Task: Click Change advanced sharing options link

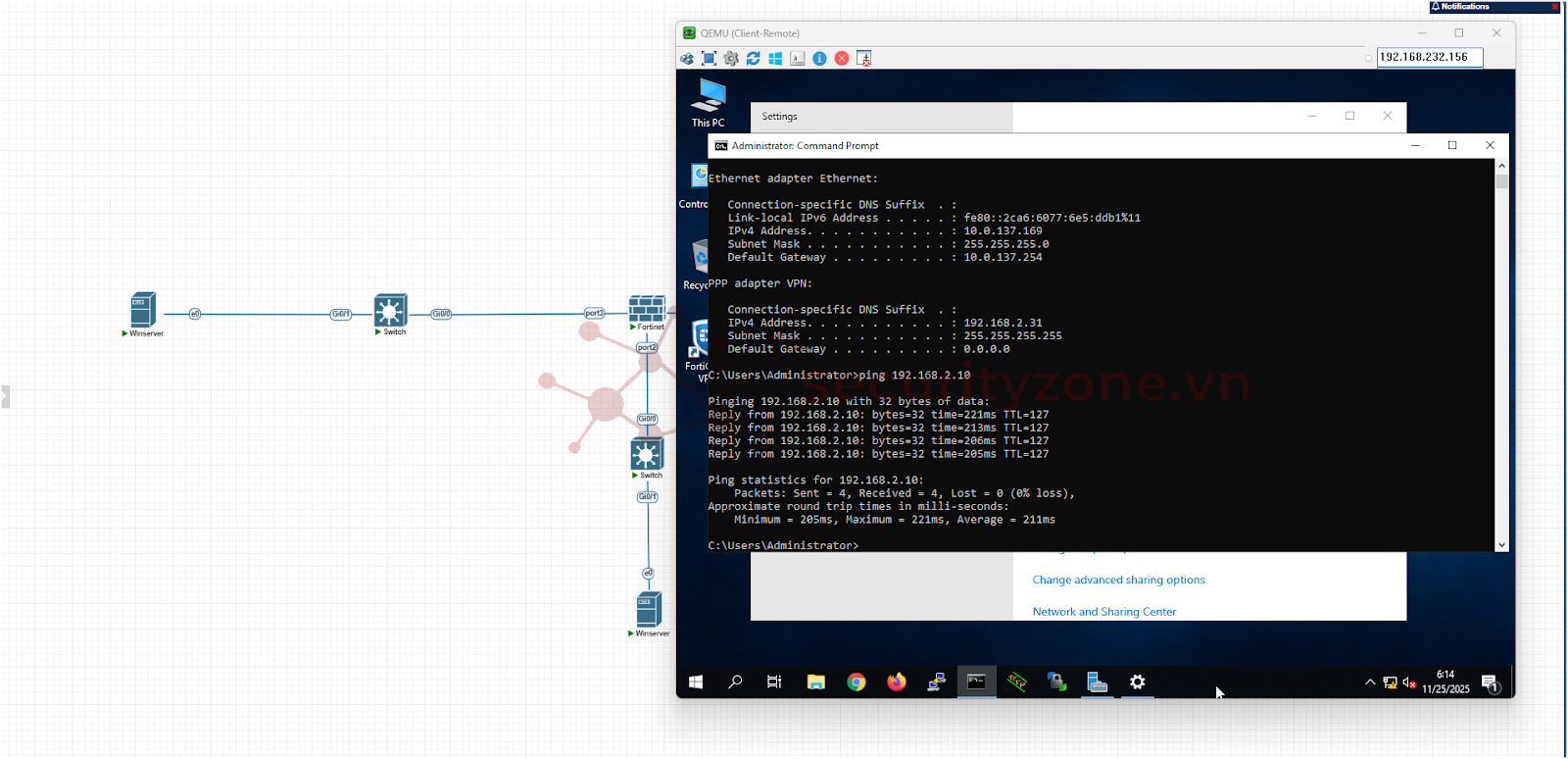Action: point(1118,581)
